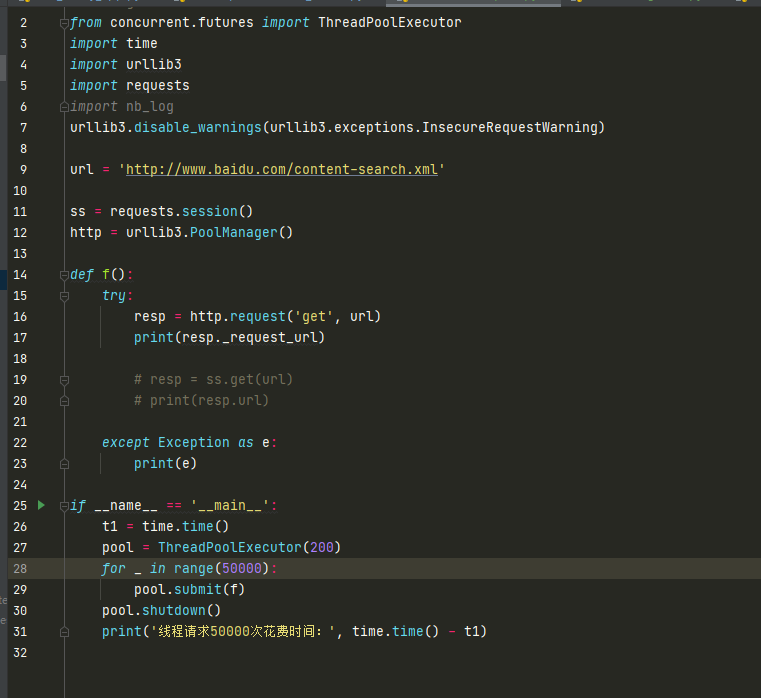Click 'Exception' class name on line 22
The height and width of the screenshot is (698, 761).
point(194,443)
